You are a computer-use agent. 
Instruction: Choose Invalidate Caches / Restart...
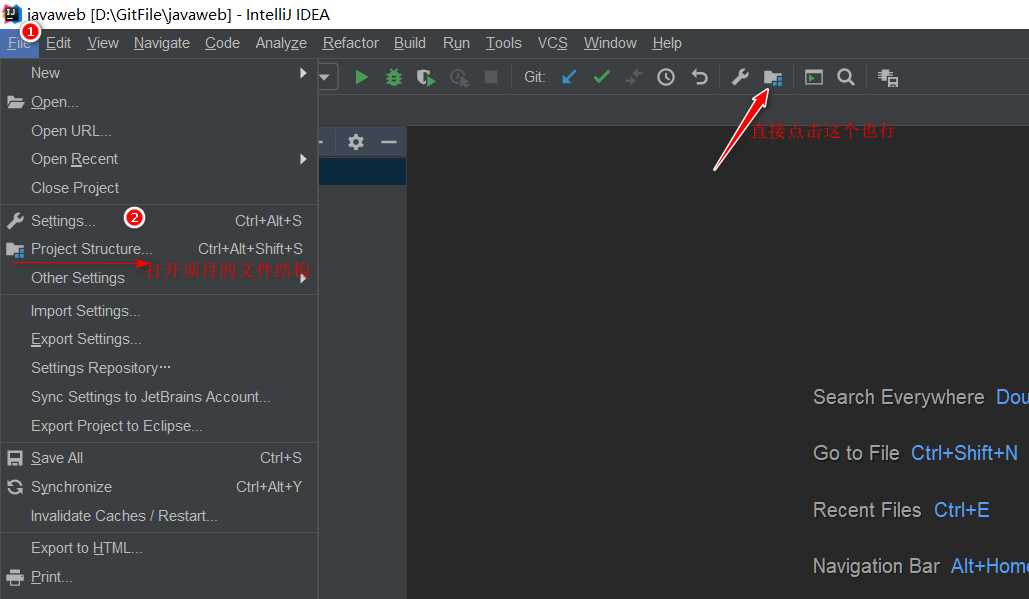click(159, 516)
